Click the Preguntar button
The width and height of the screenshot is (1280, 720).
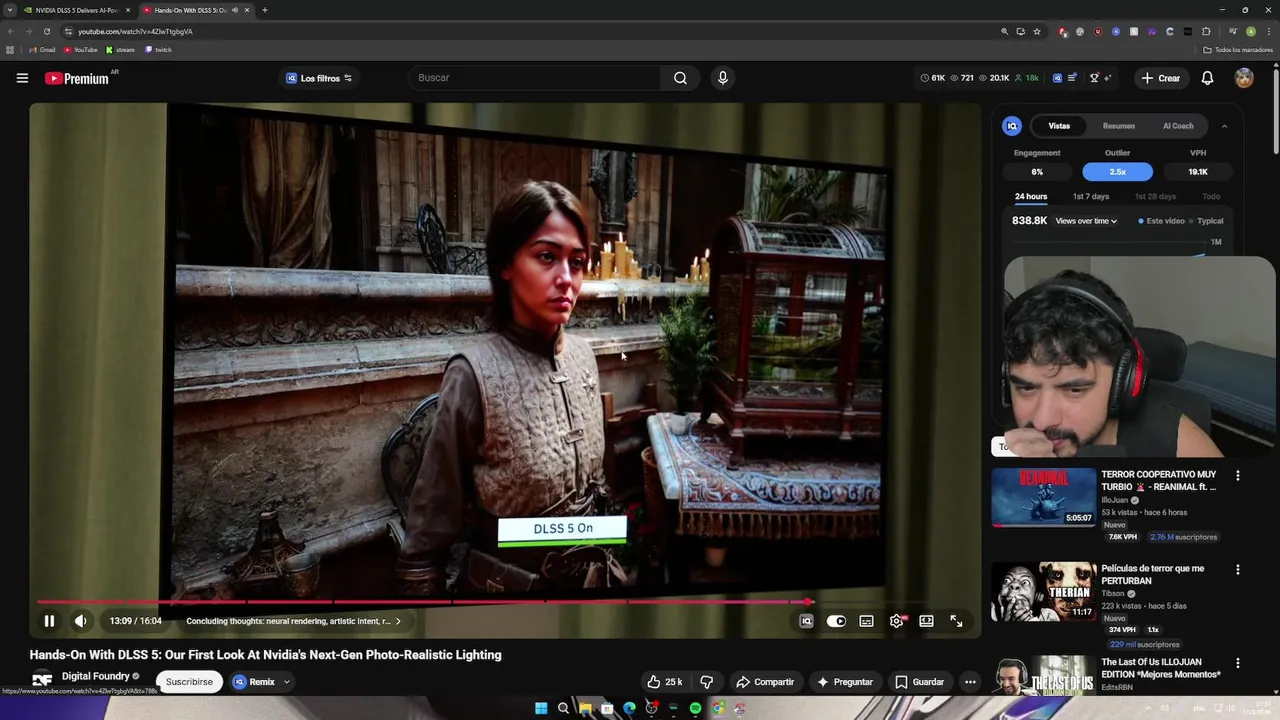click(x=845, y=682)
